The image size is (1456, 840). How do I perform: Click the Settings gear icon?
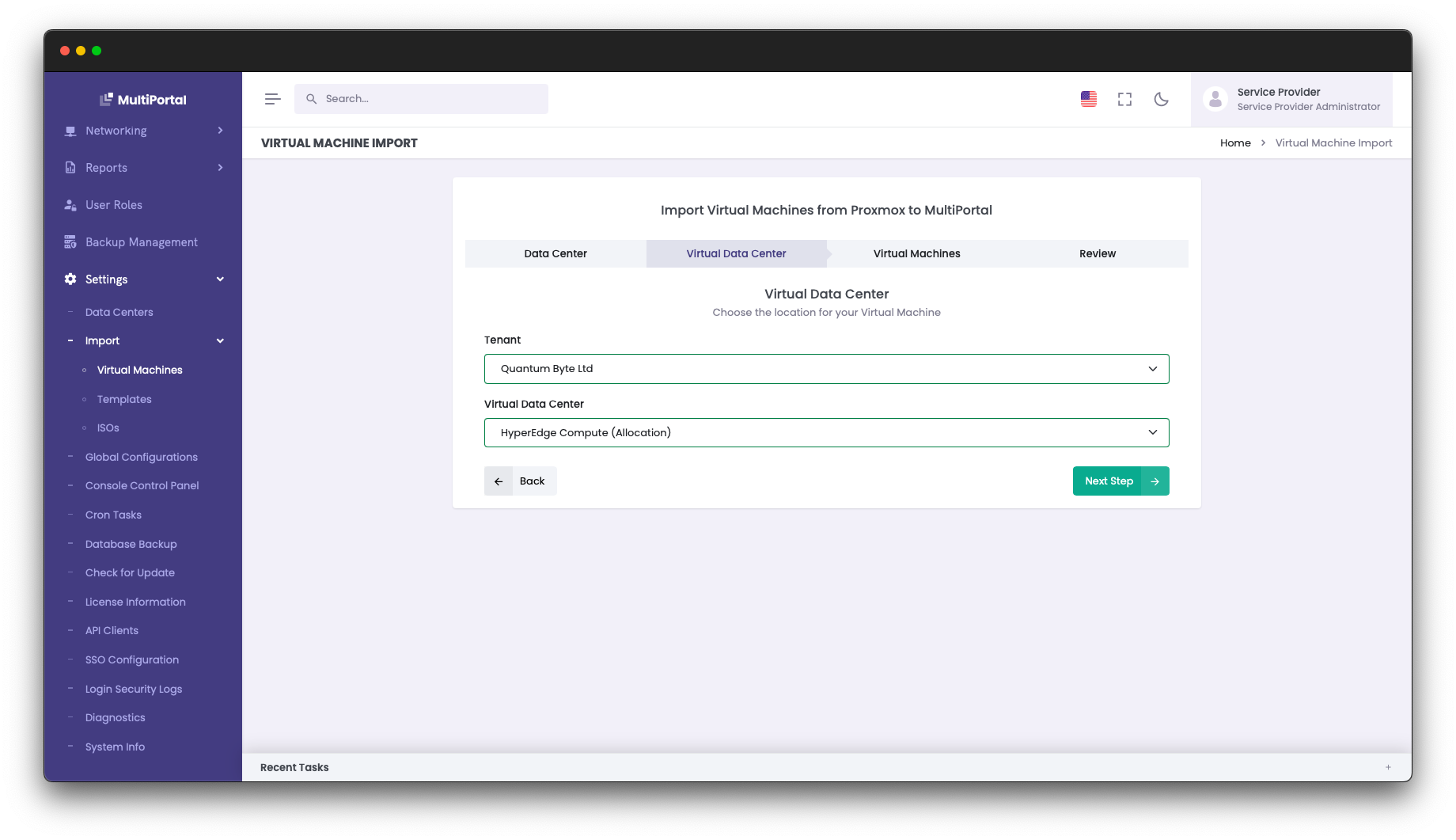click(69, 279)
